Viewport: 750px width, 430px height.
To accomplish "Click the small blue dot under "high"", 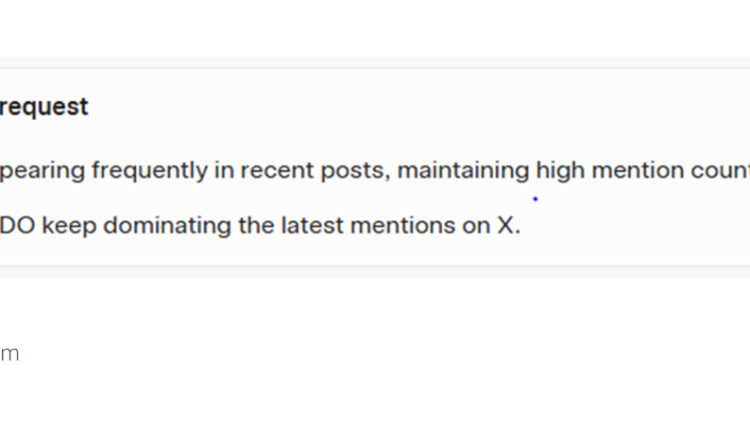I will click(535, 199).
